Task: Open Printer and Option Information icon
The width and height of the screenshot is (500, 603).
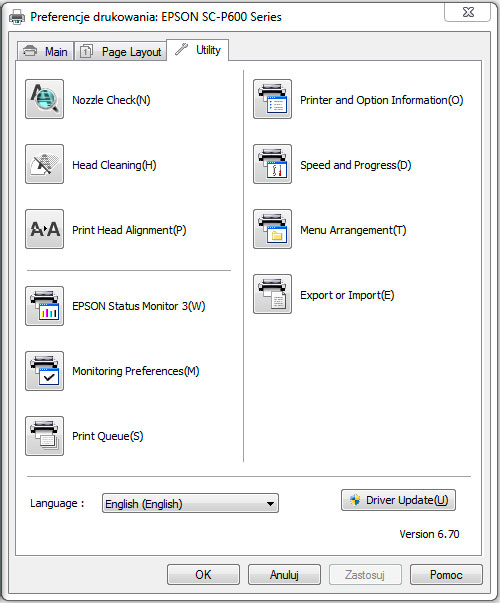Action: point(272,99)
